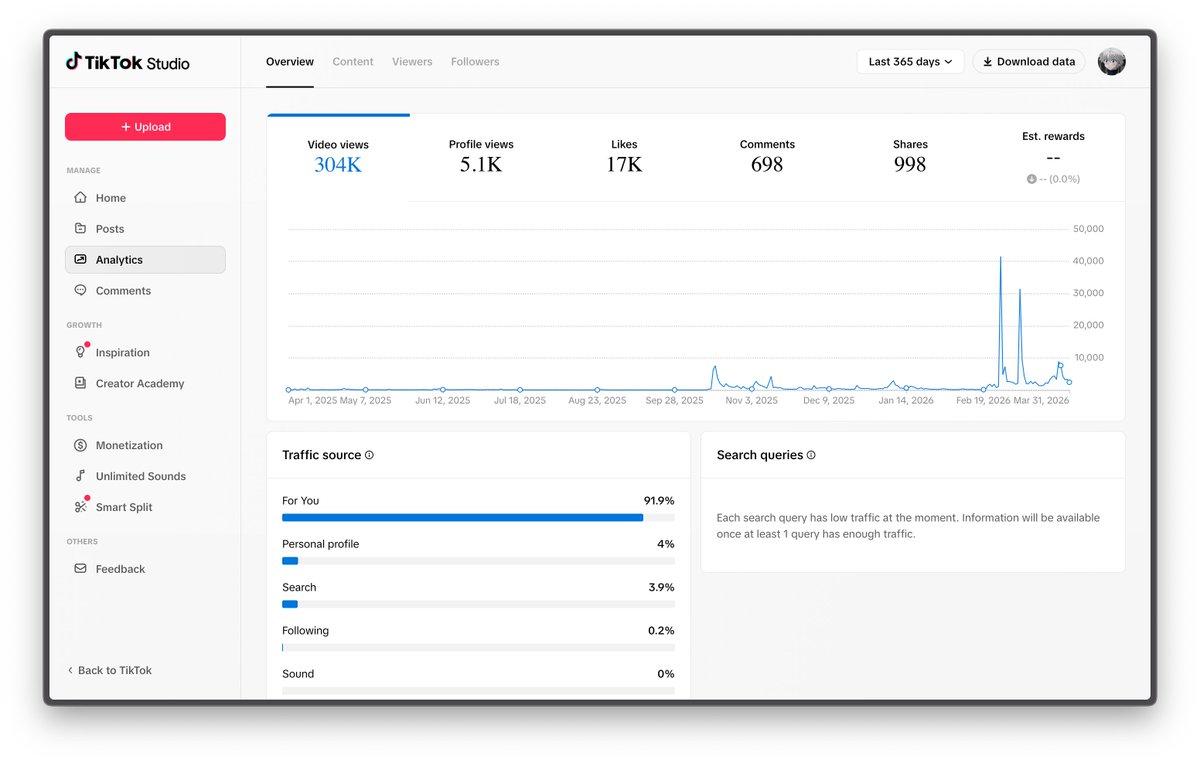
Task: Click the Dec 9, 2025 axis label
Action: 830,400
